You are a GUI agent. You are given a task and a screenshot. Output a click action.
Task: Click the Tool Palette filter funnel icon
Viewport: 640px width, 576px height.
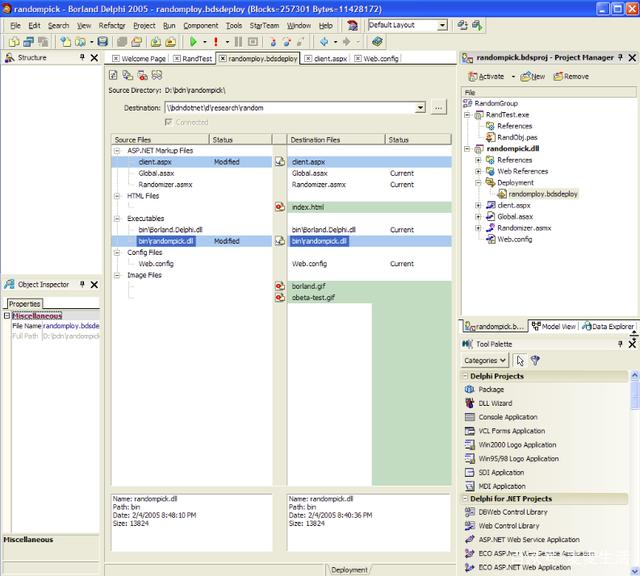click(x=535, y=360)
